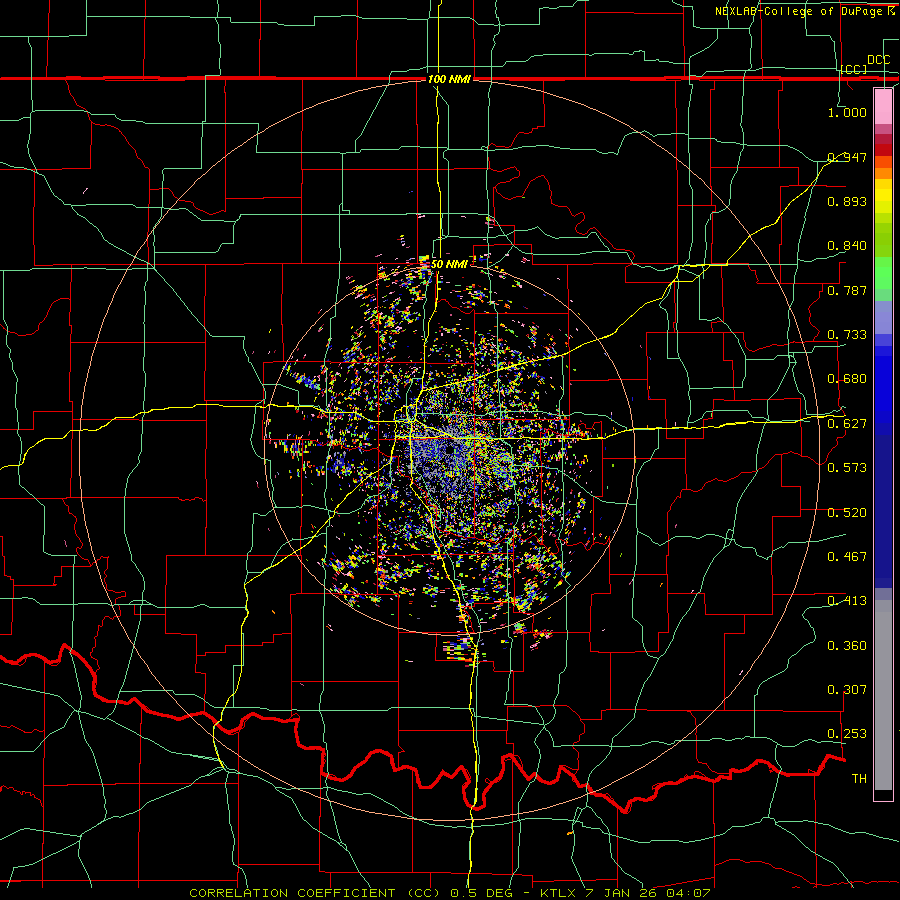The height and width of the screenshot is (900, 900).
Task: Click the 0.680 scale value
Action: (847, 379)
